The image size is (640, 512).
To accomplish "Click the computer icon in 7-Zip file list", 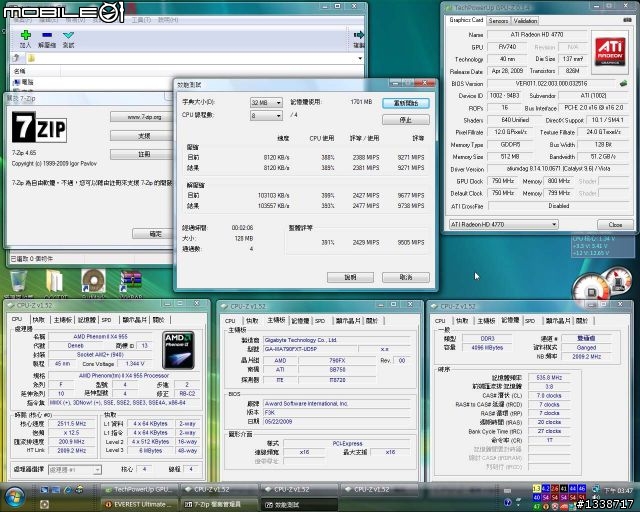I will click(16, 82).
